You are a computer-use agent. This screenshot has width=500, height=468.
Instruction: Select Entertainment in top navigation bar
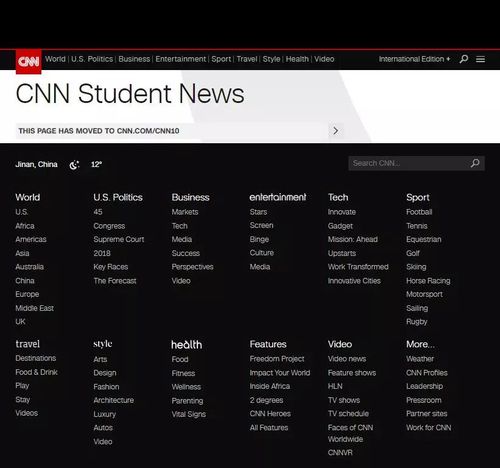[x=181, y=59]
